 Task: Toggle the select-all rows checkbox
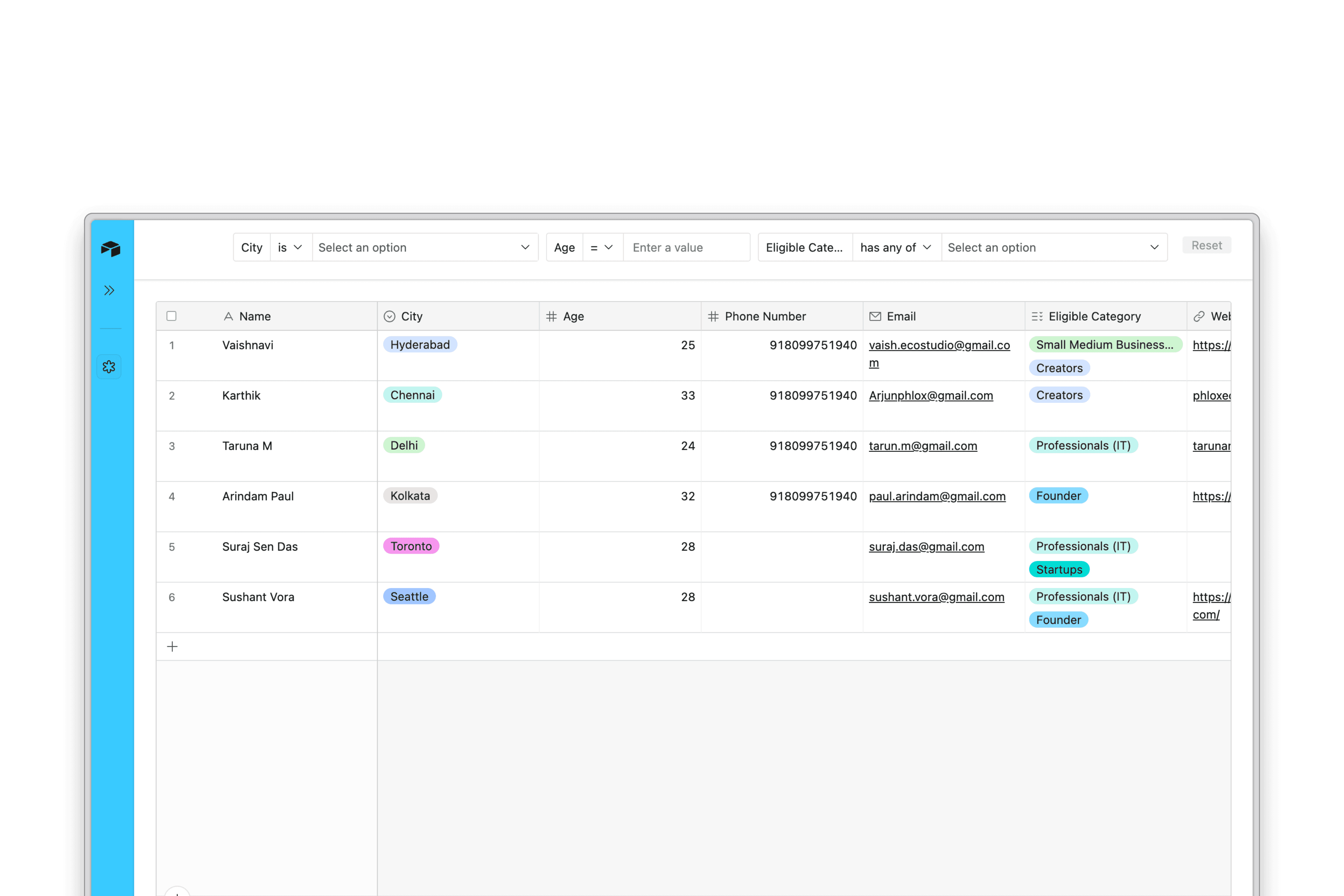coord(171,316)
